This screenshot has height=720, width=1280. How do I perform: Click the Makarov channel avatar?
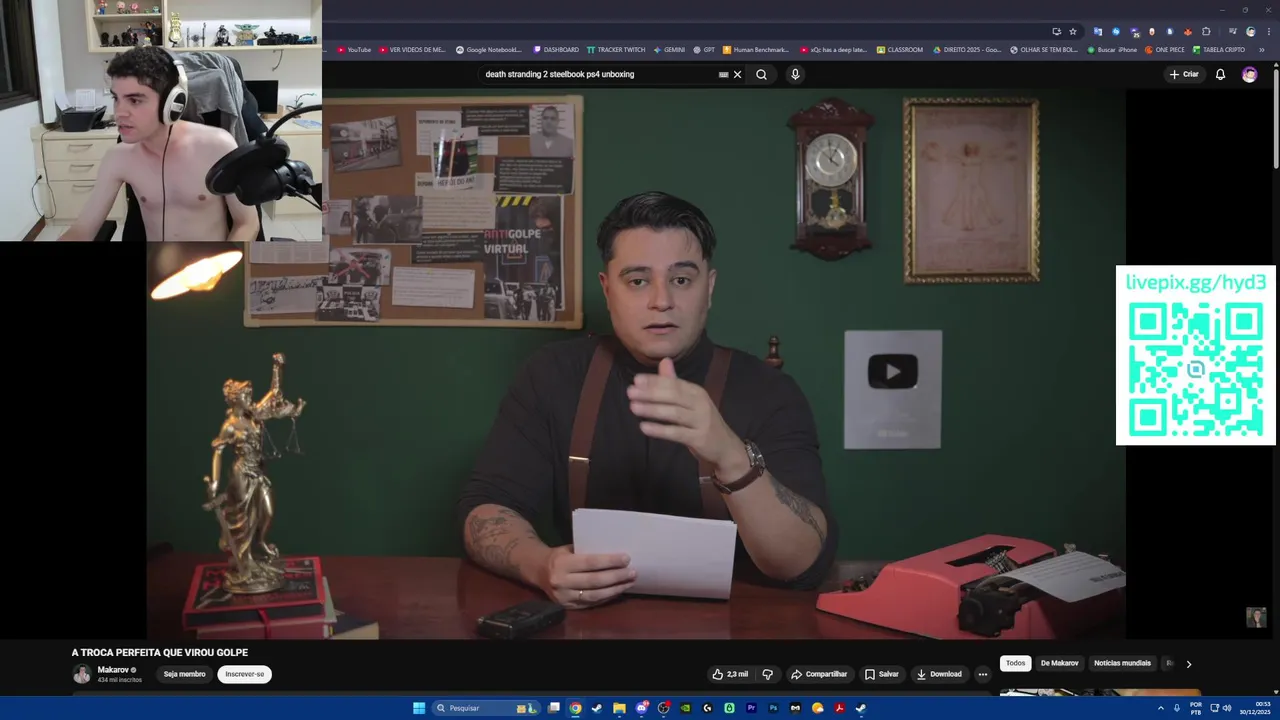81,674
